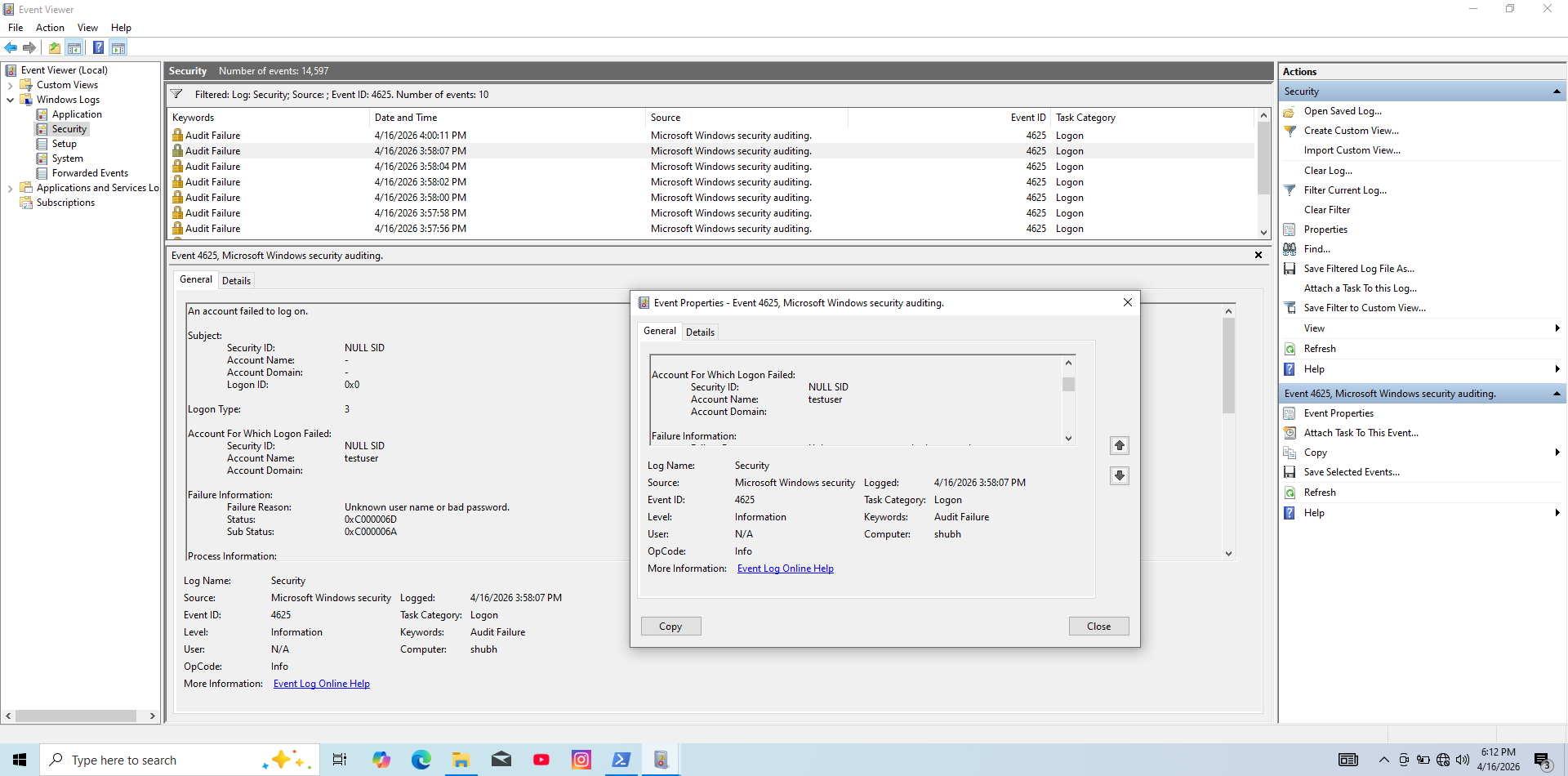The width and height of the screenshot is (1568, 776).
Task: Expand Applications and Services Logs node
Action: coord(10,188)
